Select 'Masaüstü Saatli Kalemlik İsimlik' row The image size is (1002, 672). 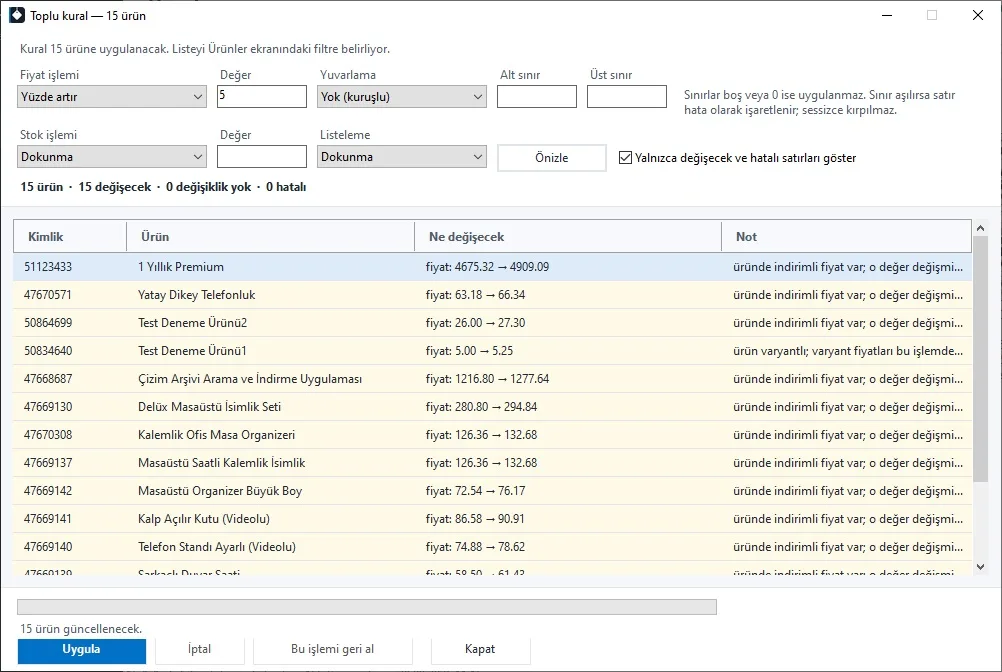pyautogui.click(x=493, y=463)
